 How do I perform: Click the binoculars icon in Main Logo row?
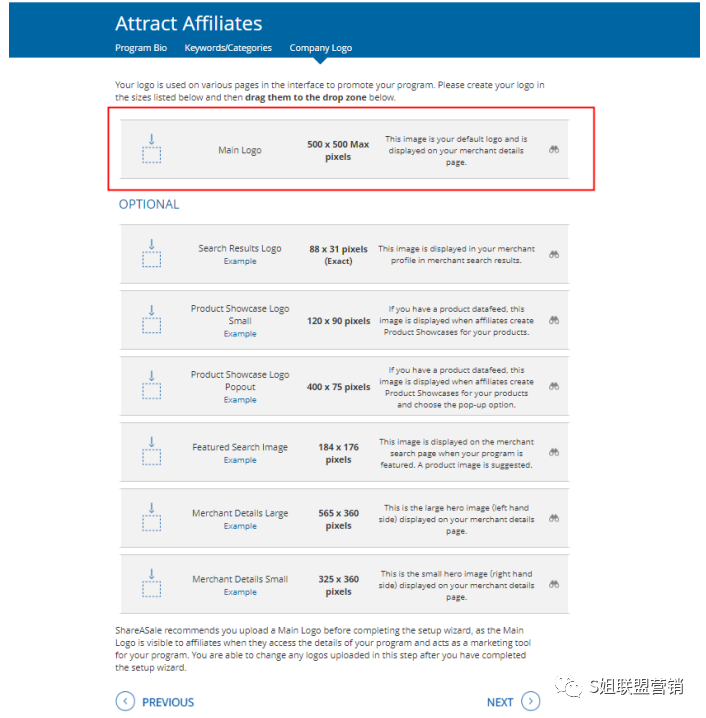pos(554,150)
